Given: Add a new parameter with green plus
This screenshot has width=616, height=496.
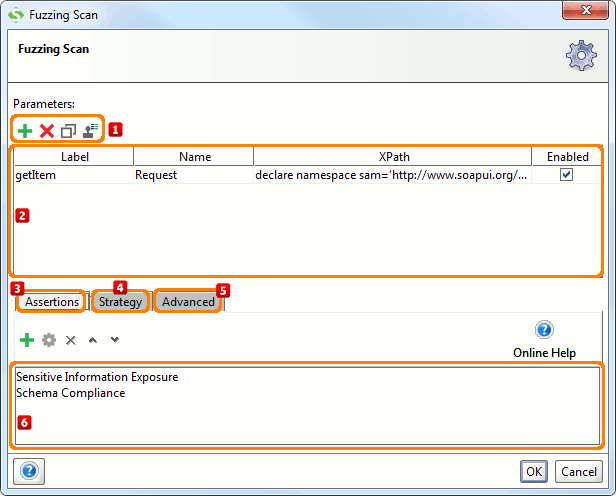Looking at the screenshot, I should 25,131.
